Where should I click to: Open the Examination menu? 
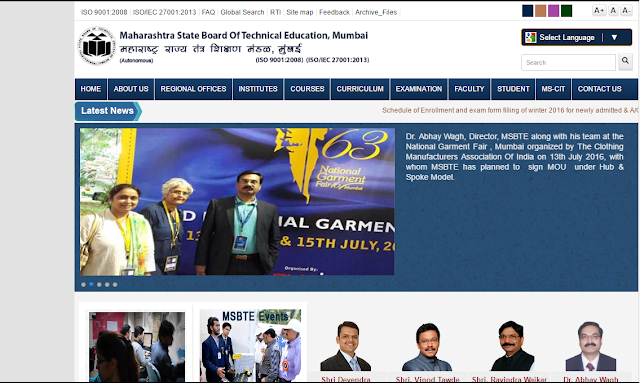(x=419, y=89)
